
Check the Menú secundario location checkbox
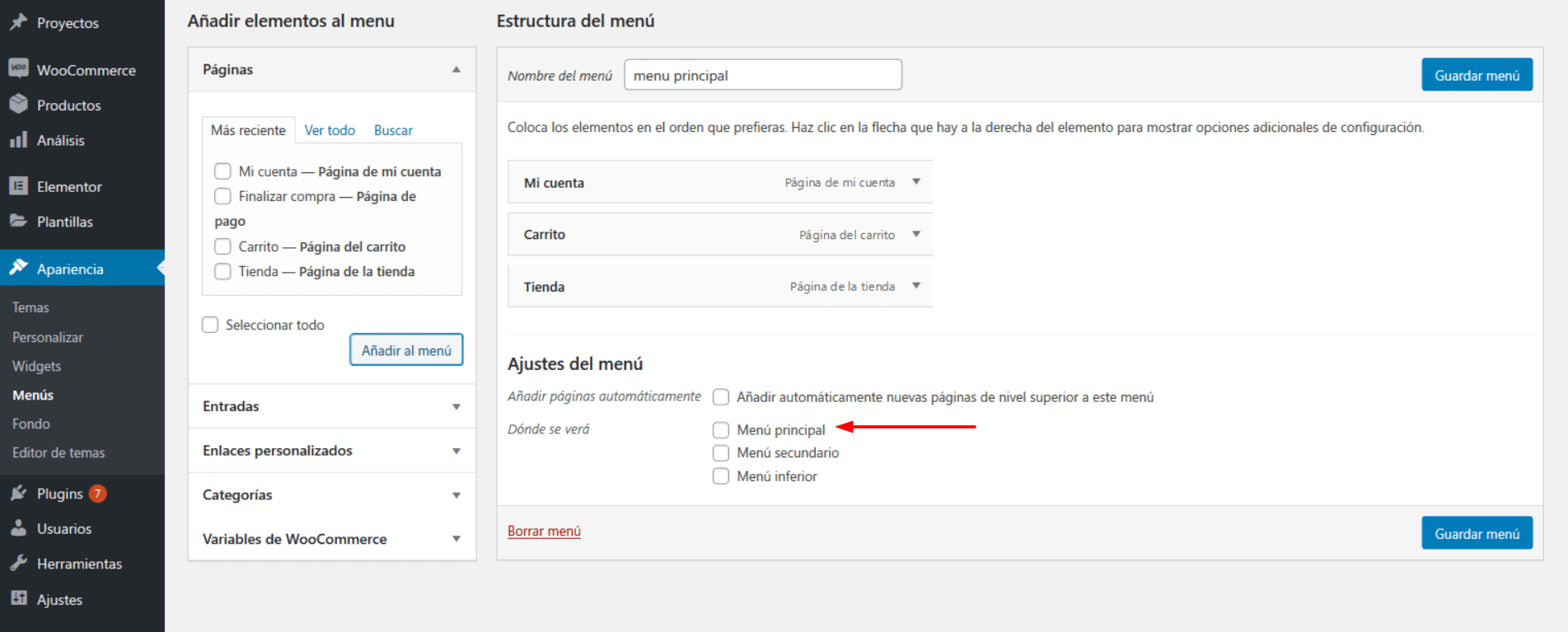coord(721,453)
